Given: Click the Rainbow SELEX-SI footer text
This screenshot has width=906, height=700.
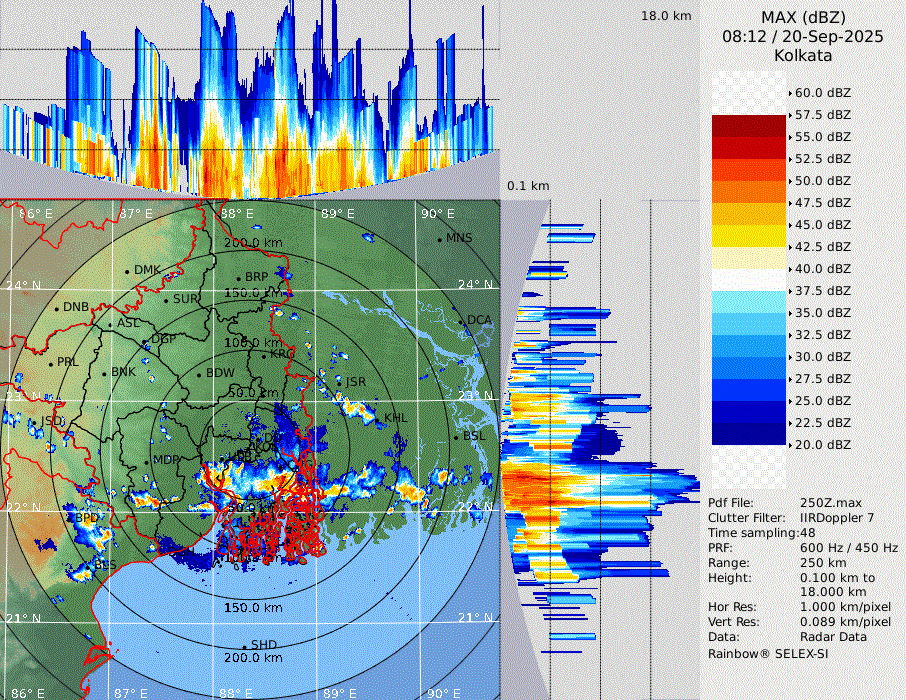Looking at the screenshot, I should click(x=768, y=653).
